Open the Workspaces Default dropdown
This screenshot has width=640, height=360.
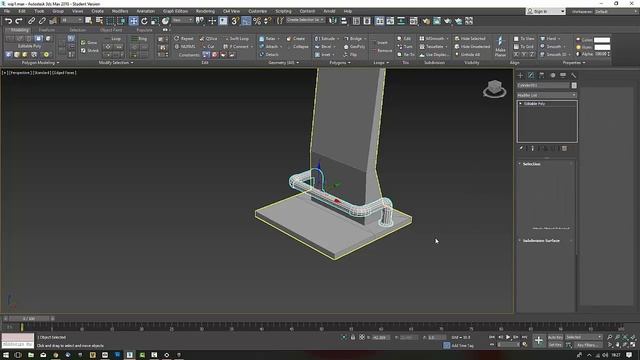tap(616, 11)
